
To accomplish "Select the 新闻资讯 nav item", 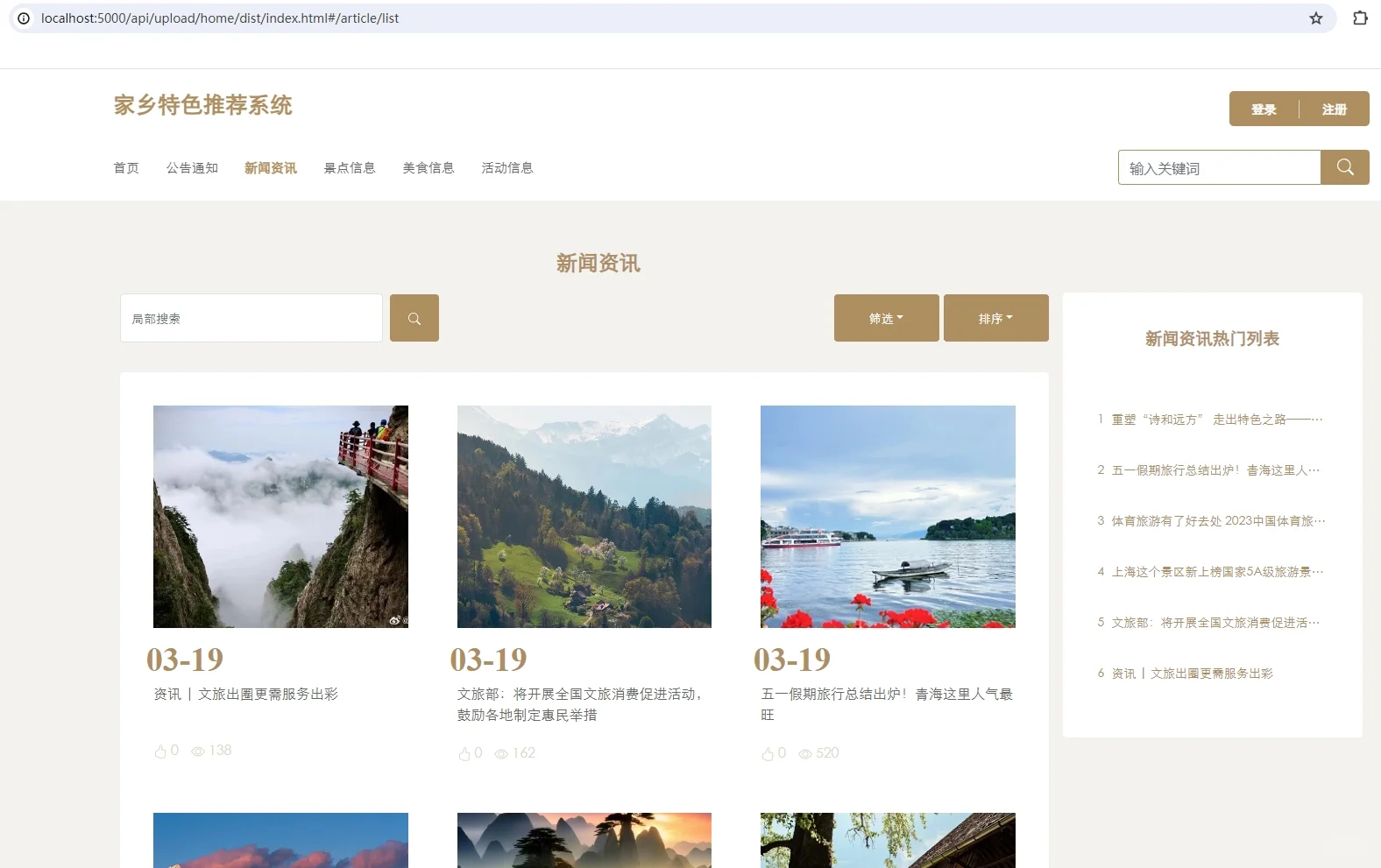I will (x=271, y=168).
